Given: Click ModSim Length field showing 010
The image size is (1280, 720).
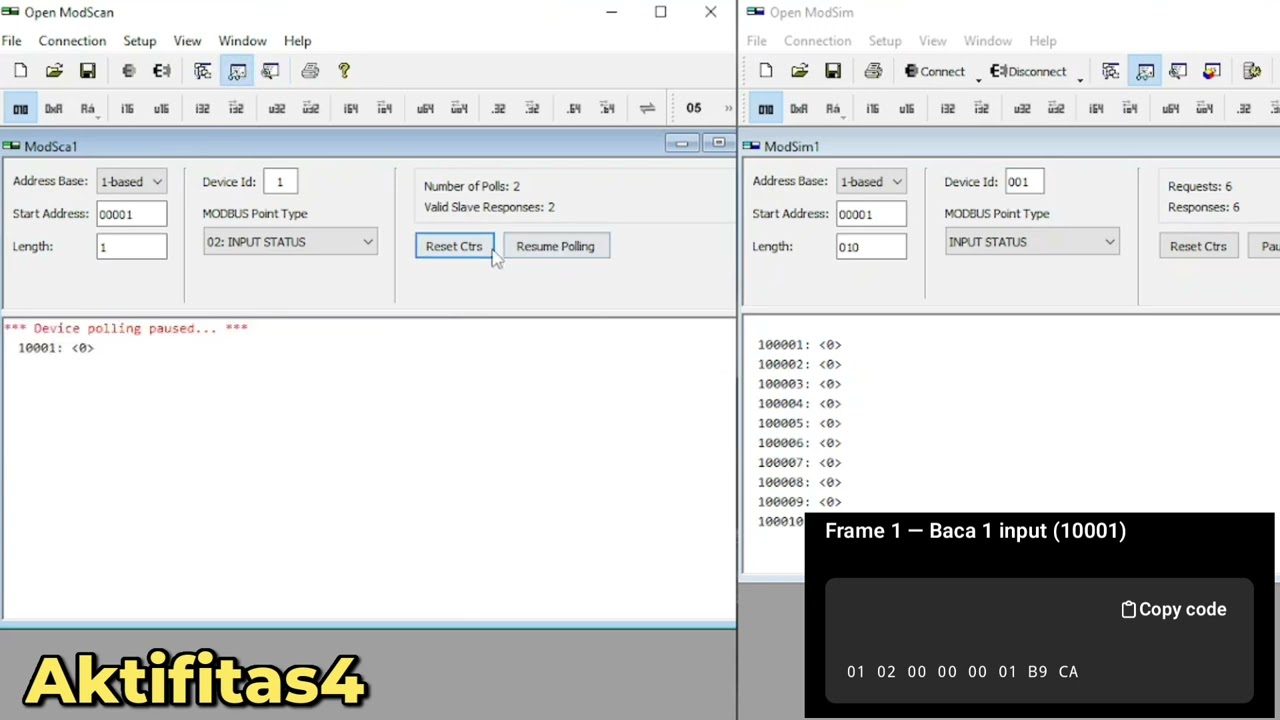Looking at the screenshot, I should 871,247.
